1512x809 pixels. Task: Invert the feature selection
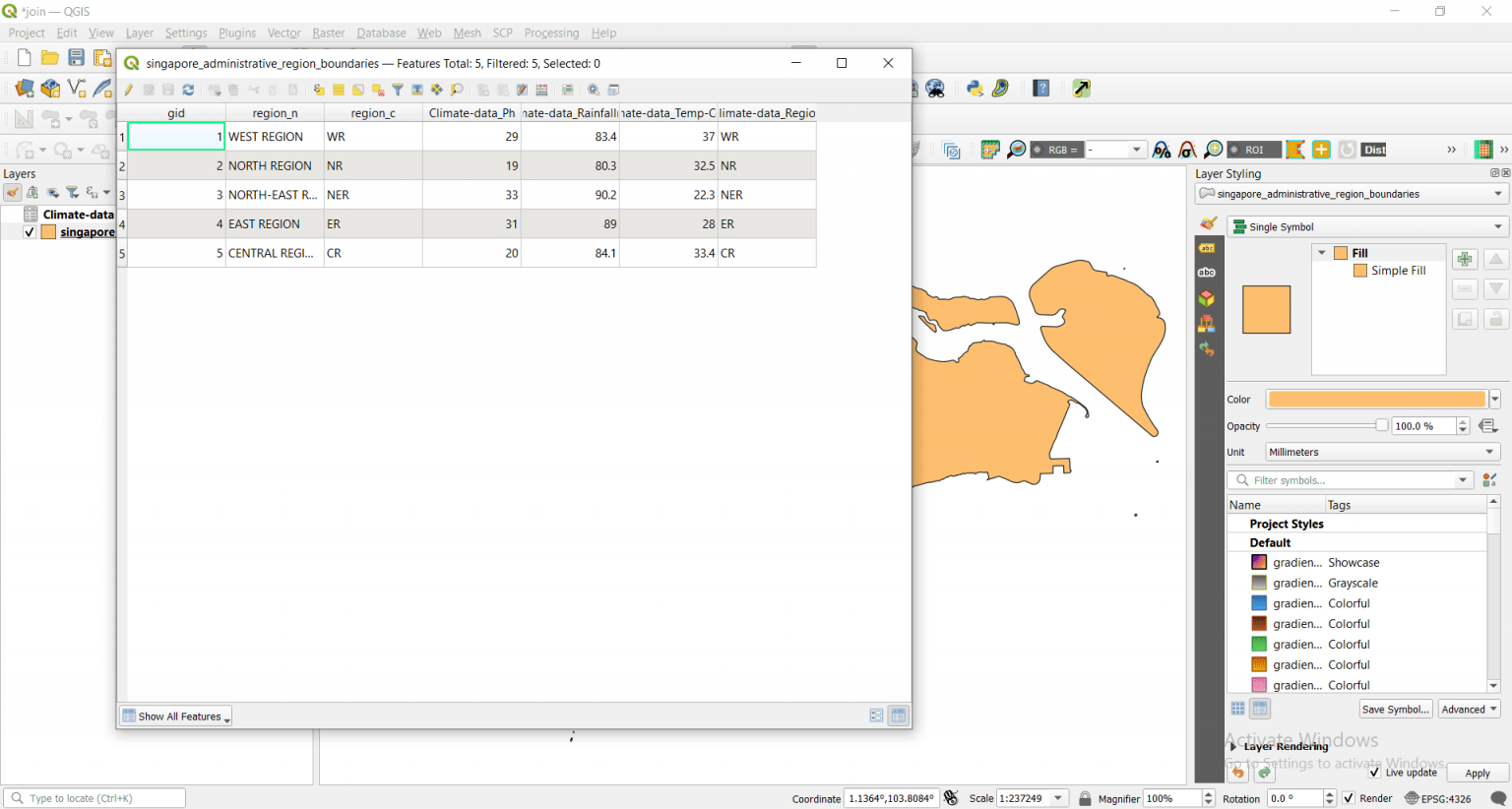[x=356, y=90]
